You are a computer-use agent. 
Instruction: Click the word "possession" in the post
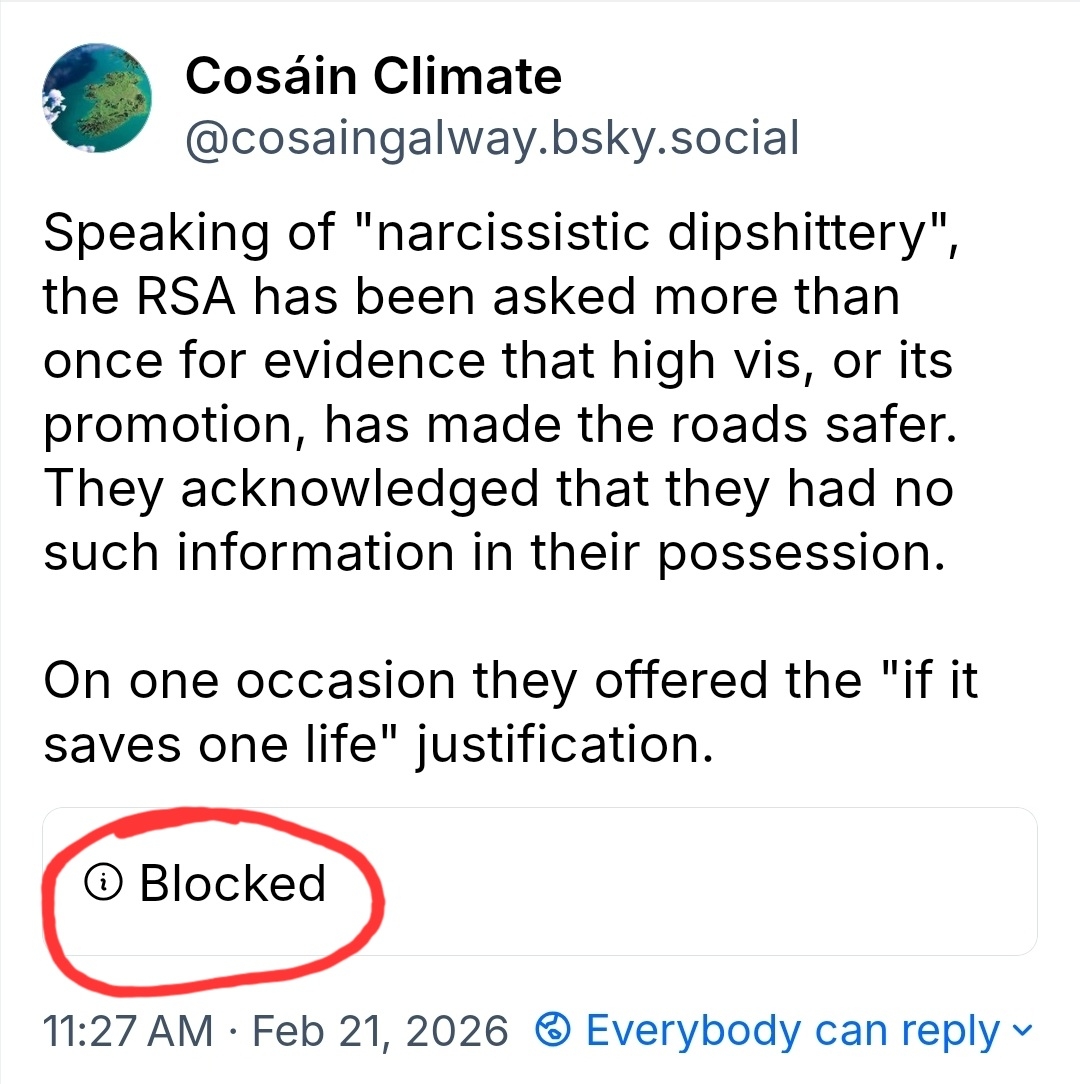coord(798,553)
